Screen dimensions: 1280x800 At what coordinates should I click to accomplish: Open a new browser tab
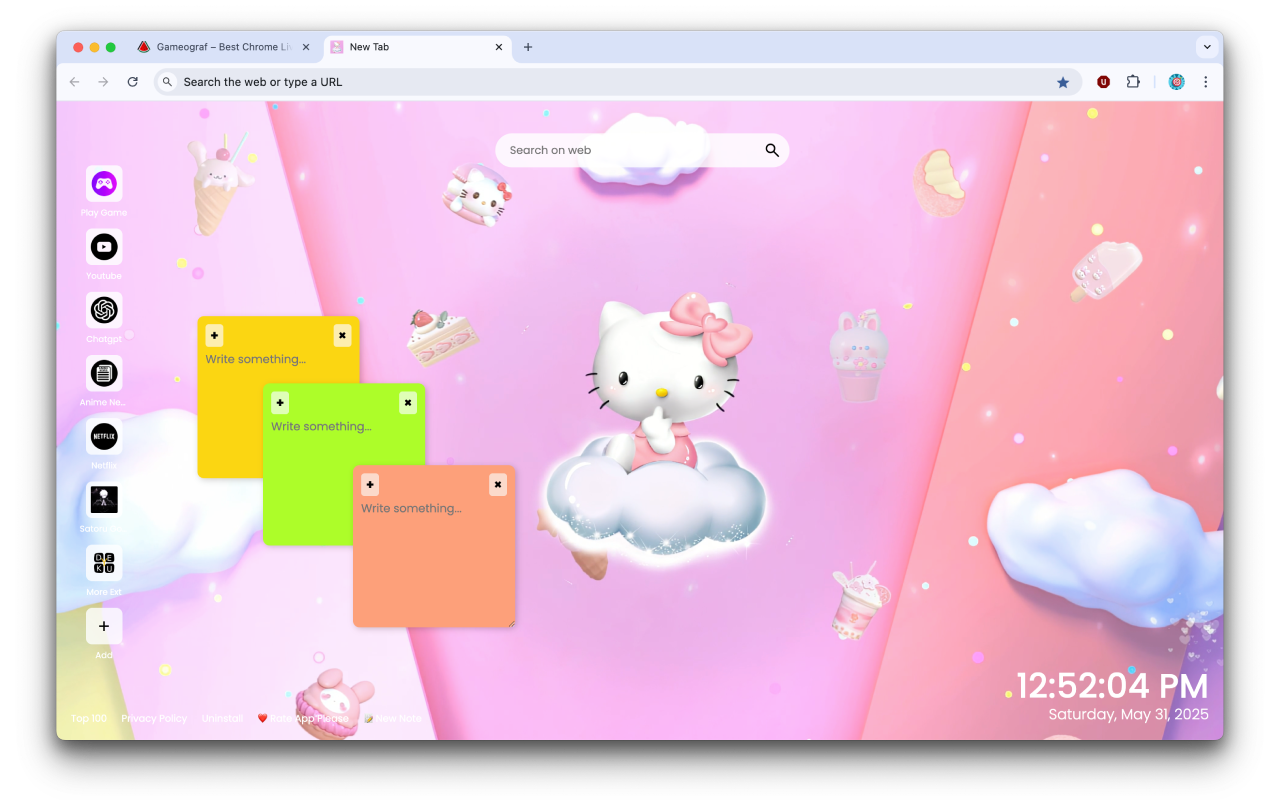(x=528, y=46)
